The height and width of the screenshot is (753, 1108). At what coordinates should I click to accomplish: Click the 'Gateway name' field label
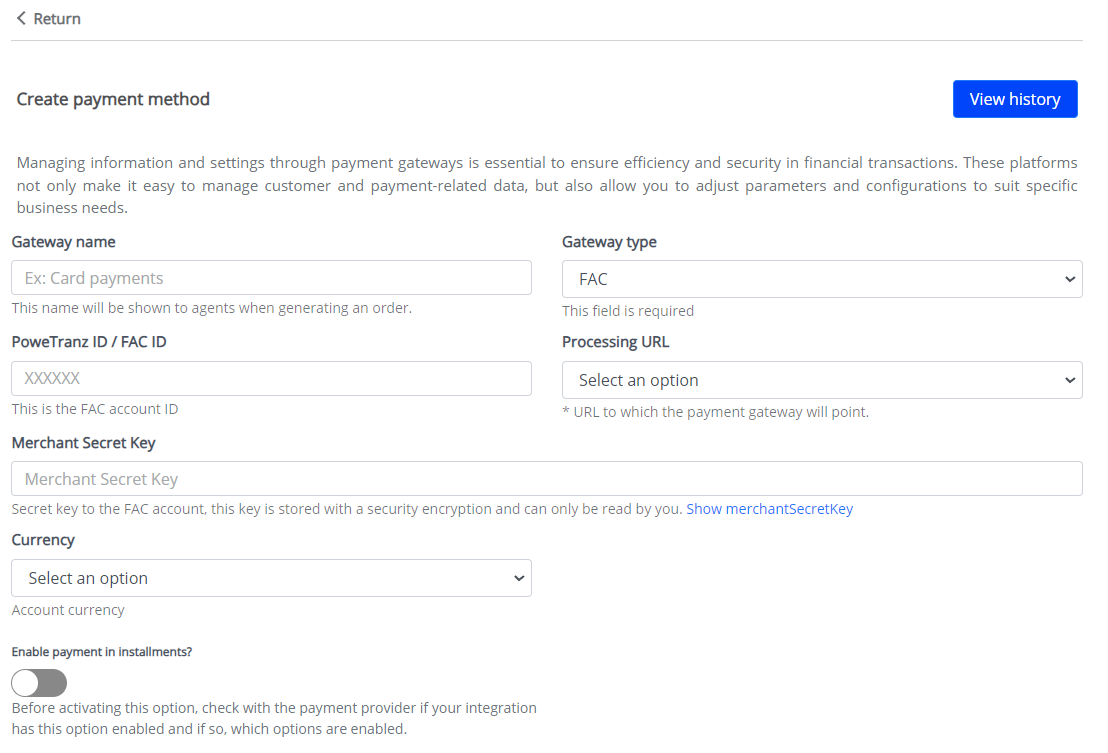[63, 242]
